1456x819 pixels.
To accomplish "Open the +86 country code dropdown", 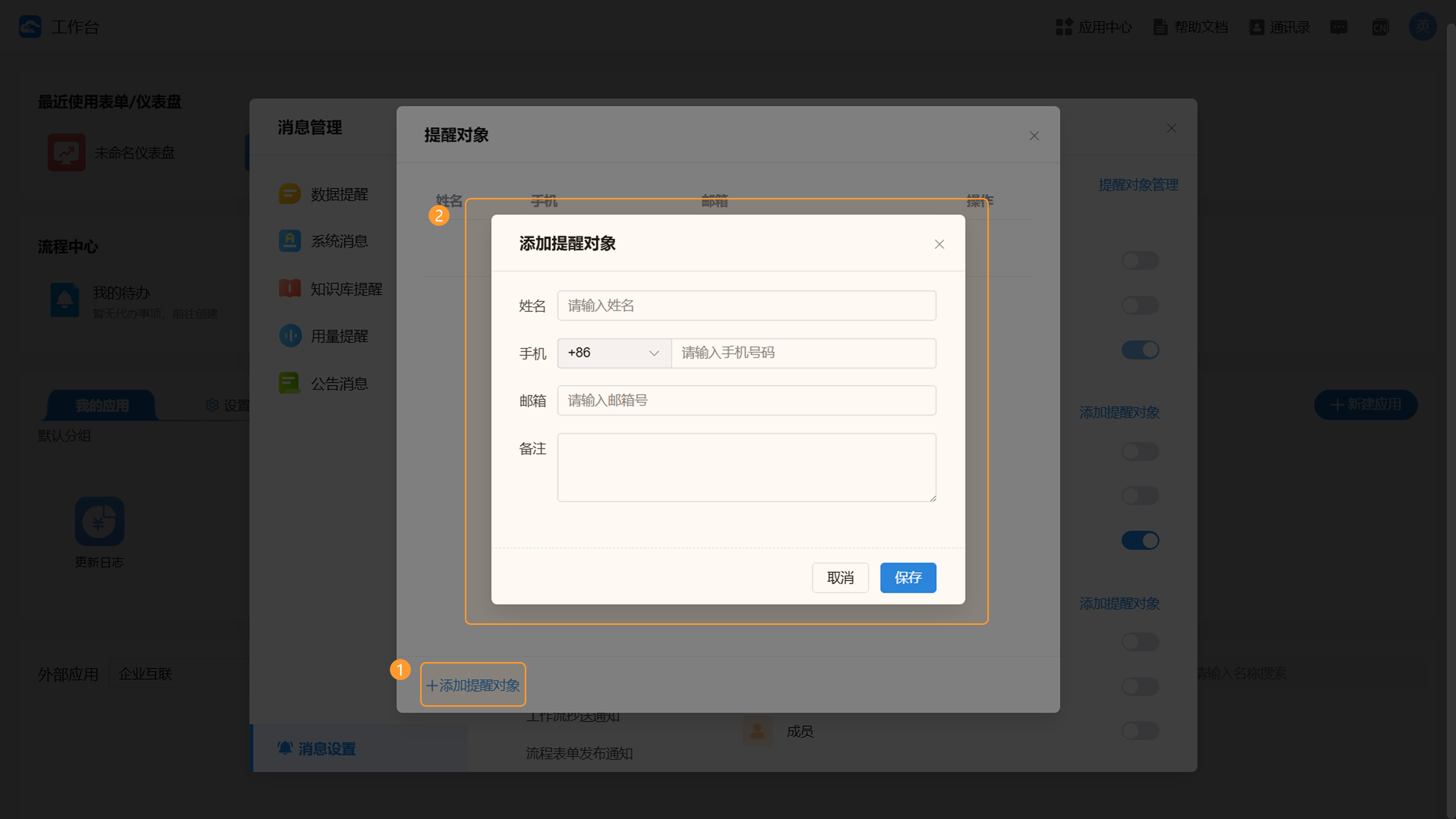I will [614, 353].
